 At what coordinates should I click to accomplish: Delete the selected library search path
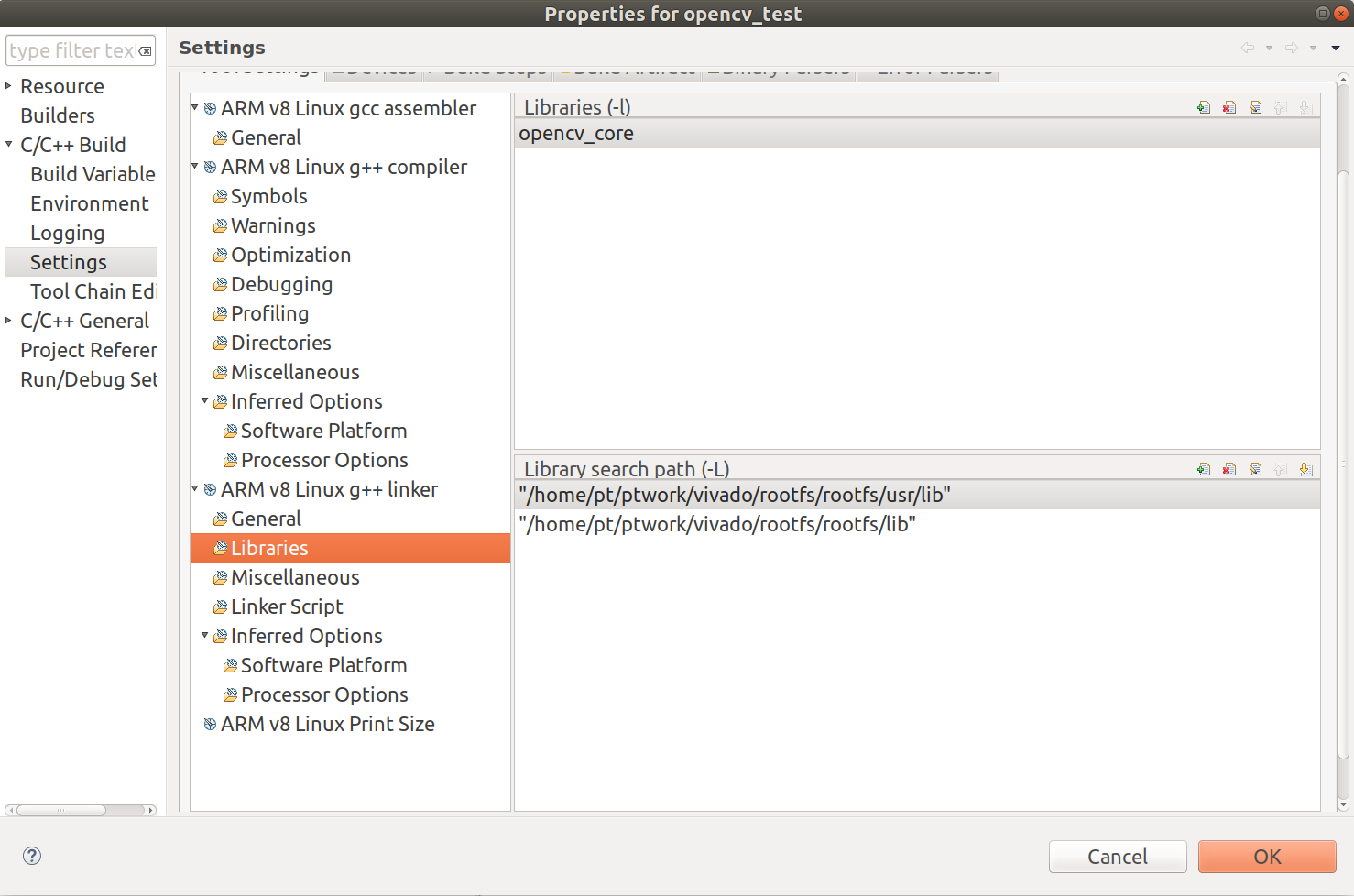click(x=1229, y=469)
